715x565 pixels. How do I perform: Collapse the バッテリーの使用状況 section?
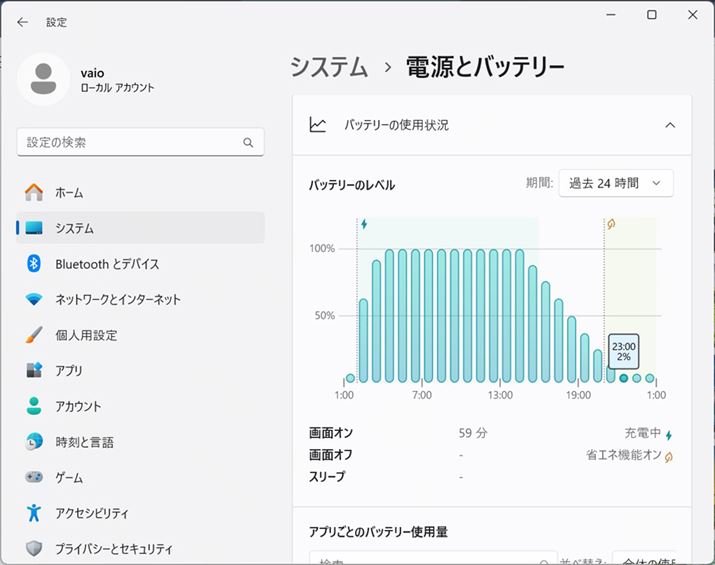670,125
